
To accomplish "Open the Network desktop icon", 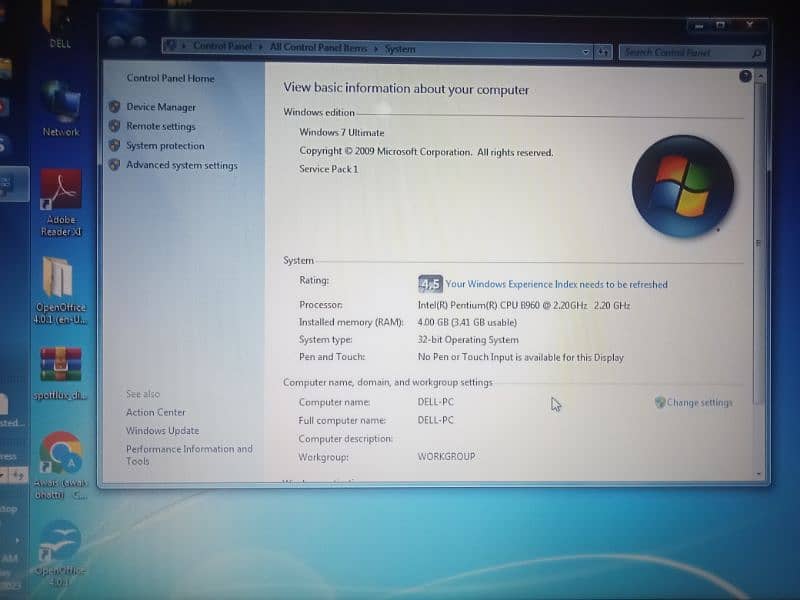I will (61, 104).
